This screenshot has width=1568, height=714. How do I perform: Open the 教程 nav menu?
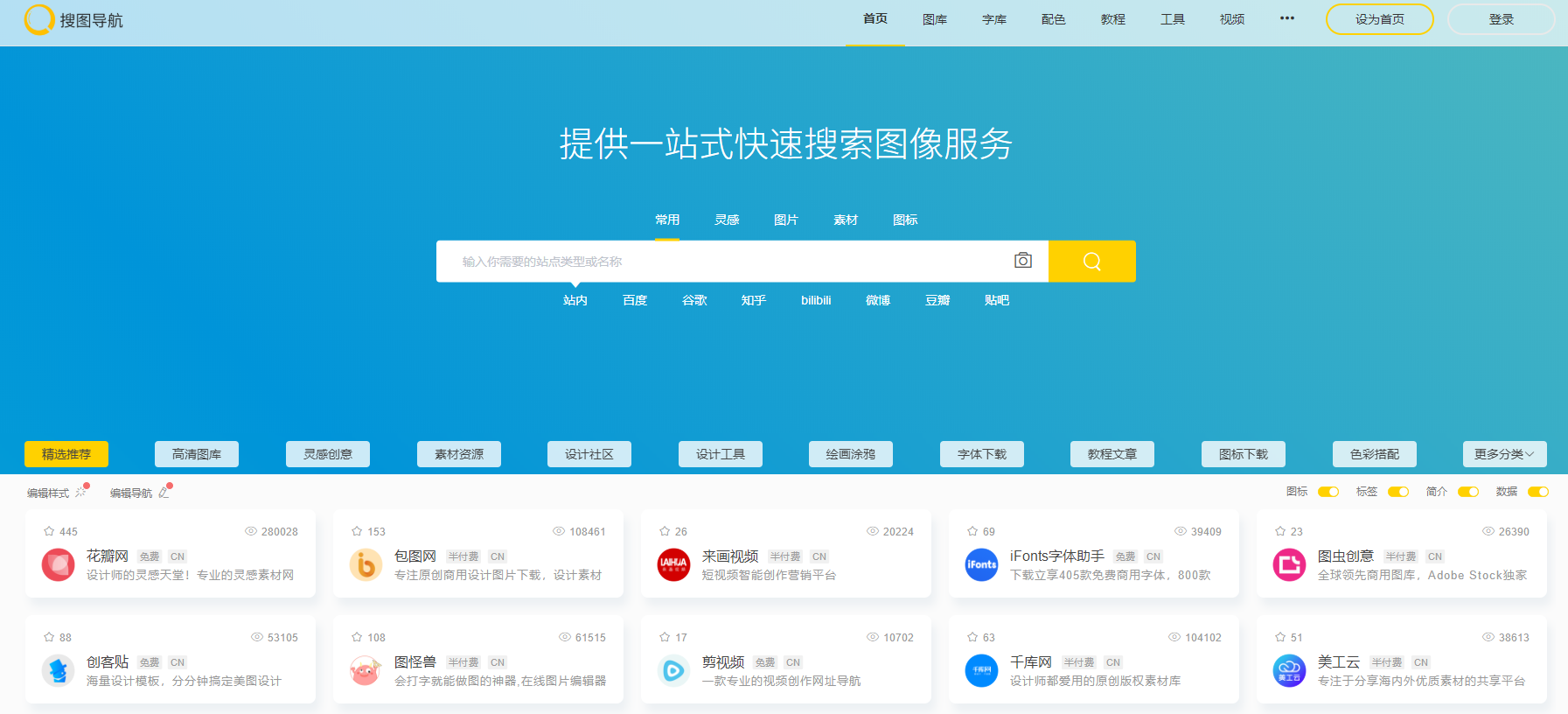click(x=1113, y=19)
